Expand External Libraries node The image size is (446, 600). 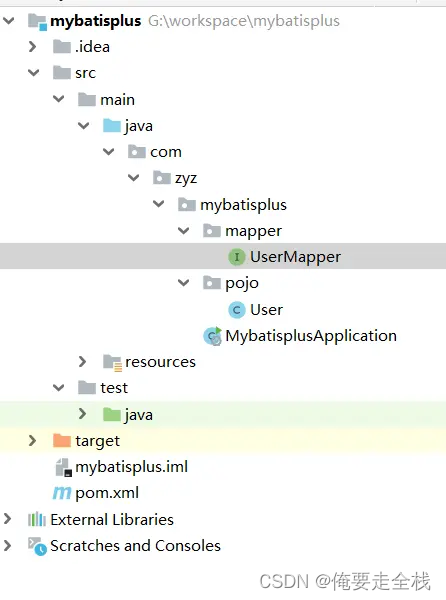point(8,519)
